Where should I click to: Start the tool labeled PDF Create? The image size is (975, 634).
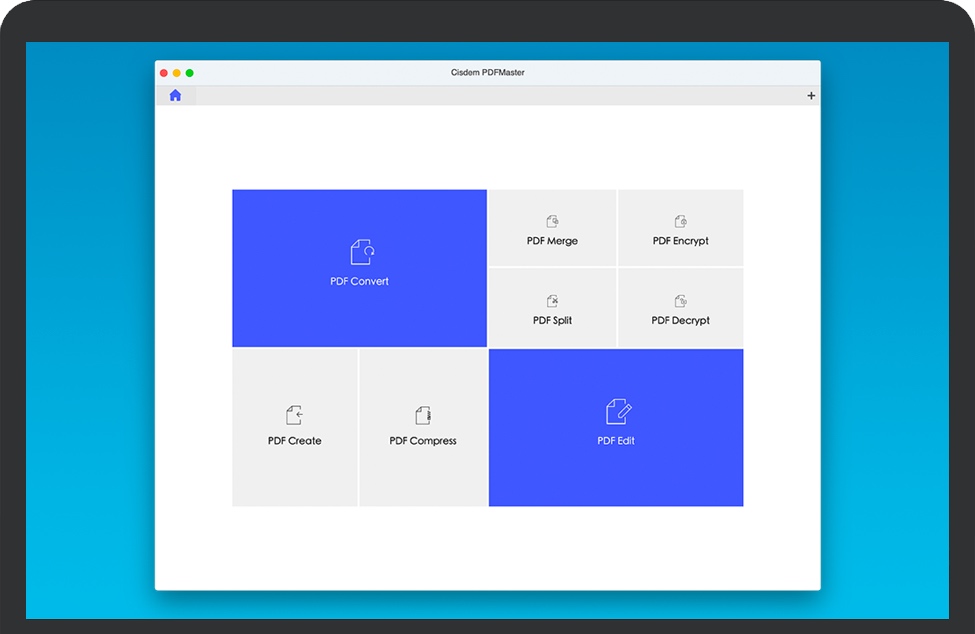click(x=294, y=441)
